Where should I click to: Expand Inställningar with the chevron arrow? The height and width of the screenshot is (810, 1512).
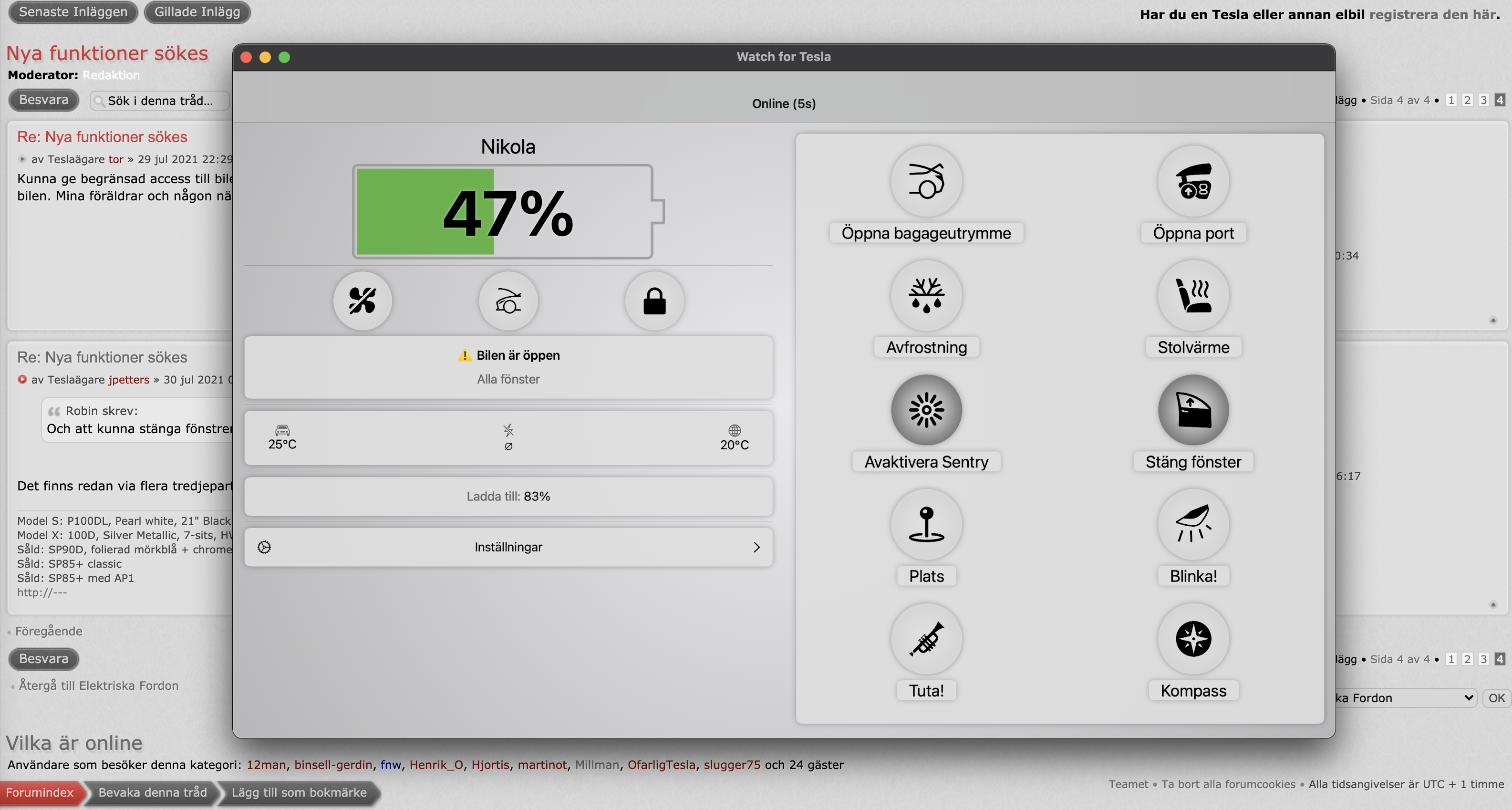tap(756, 547)
